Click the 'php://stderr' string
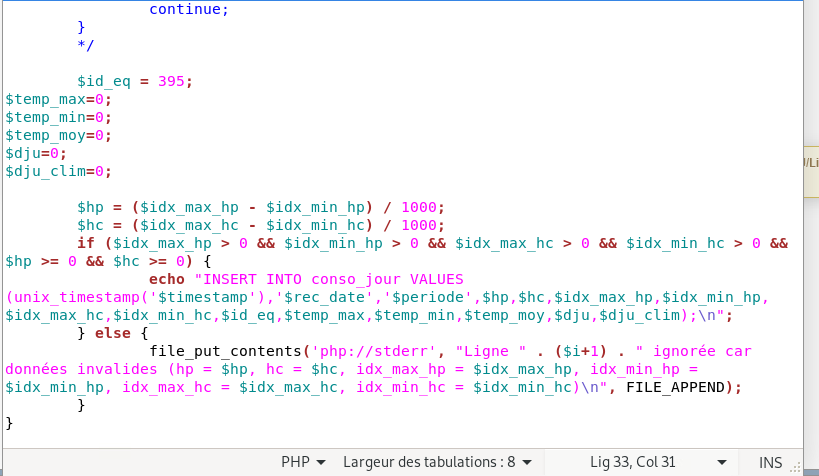The height and width of the screenshot is (476, 819). 374,351
